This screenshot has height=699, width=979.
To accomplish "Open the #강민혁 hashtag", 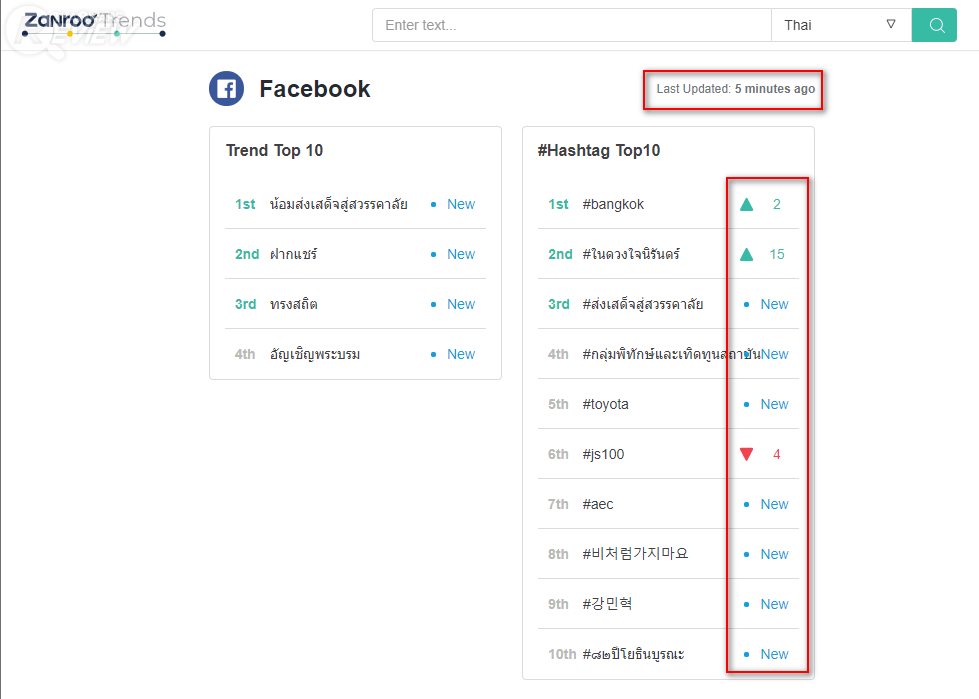I will tap(607, 605).
